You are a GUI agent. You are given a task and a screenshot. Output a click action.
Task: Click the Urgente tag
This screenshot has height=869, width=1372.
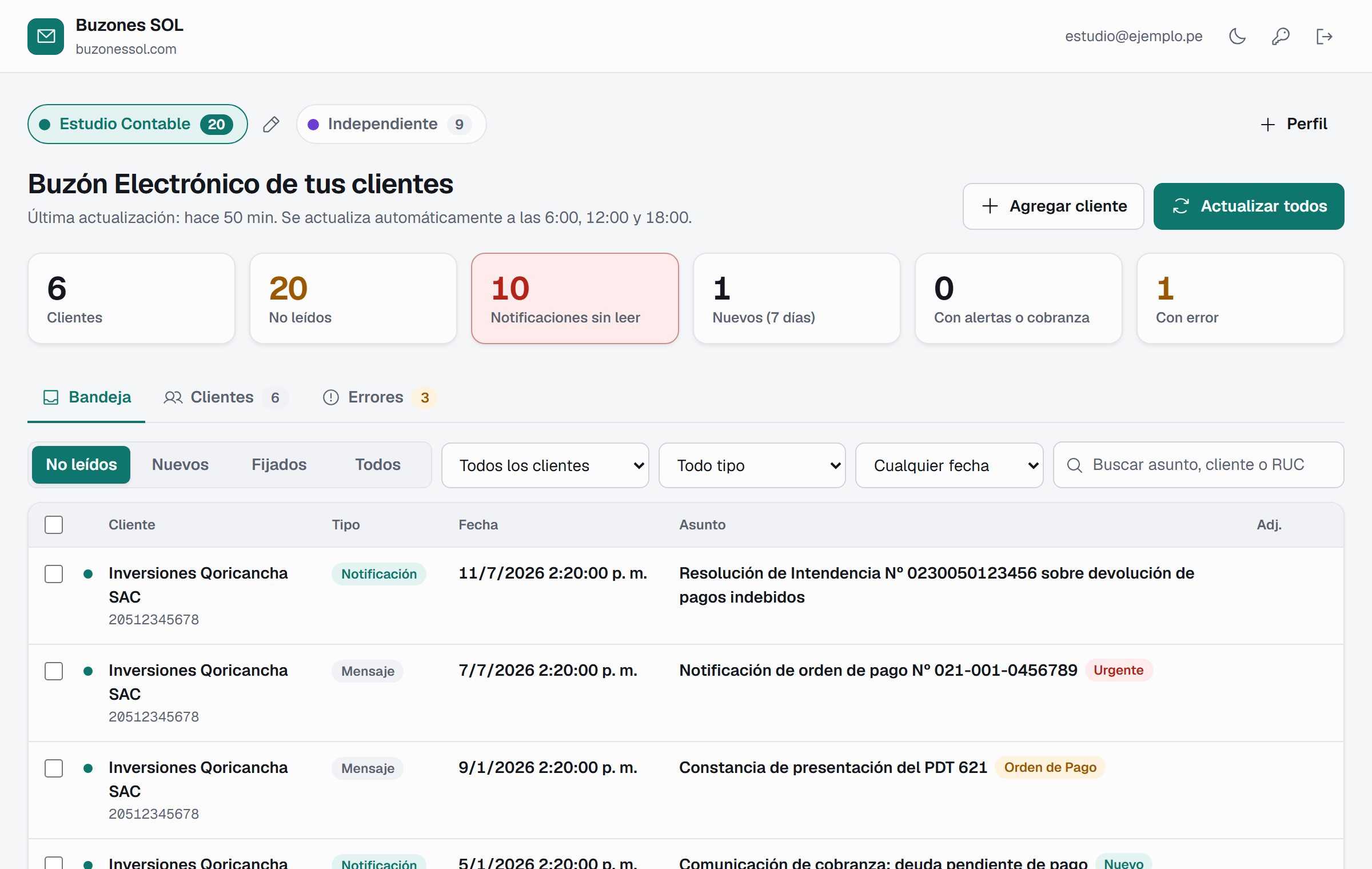[x=1119, y=670]
